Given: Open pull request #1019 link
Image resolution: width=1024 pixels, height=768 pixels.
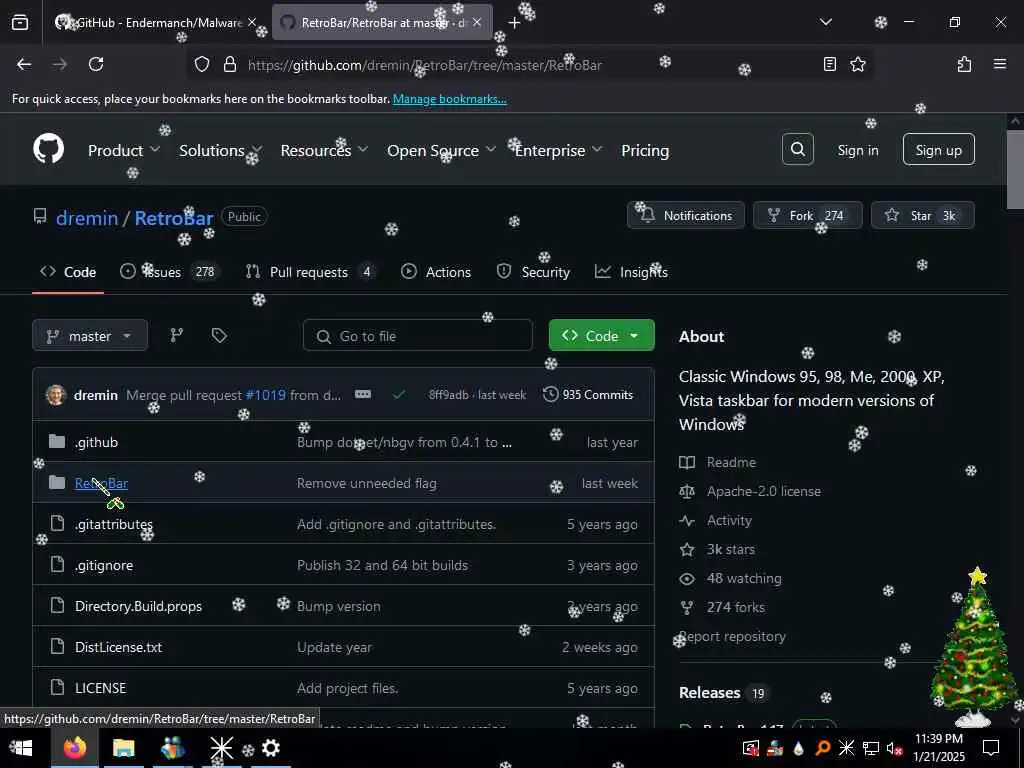Looking at the screenshot, I should pyautogui.click(x=265, y=394).
